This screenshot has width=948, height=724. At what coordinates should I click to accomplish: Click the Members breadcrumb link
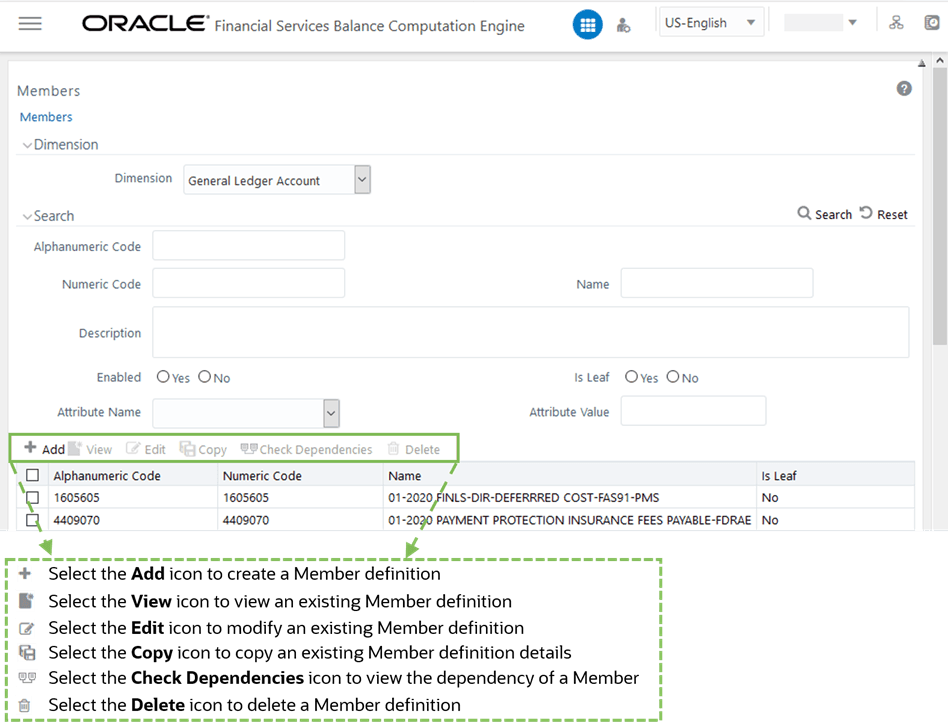[x=46, y=117]
